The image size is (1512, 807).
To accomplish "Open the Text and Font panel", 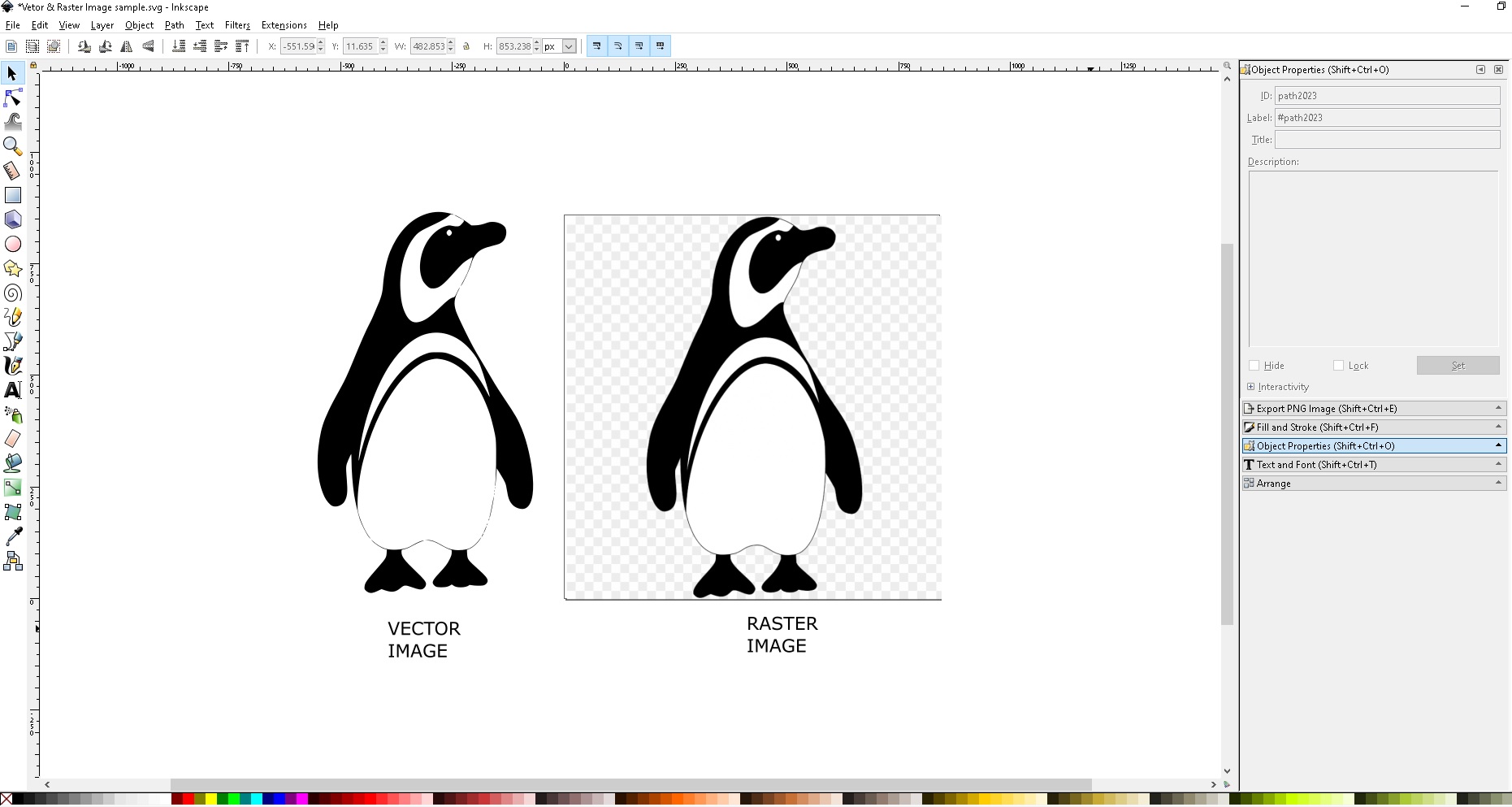I will 1374,465.
